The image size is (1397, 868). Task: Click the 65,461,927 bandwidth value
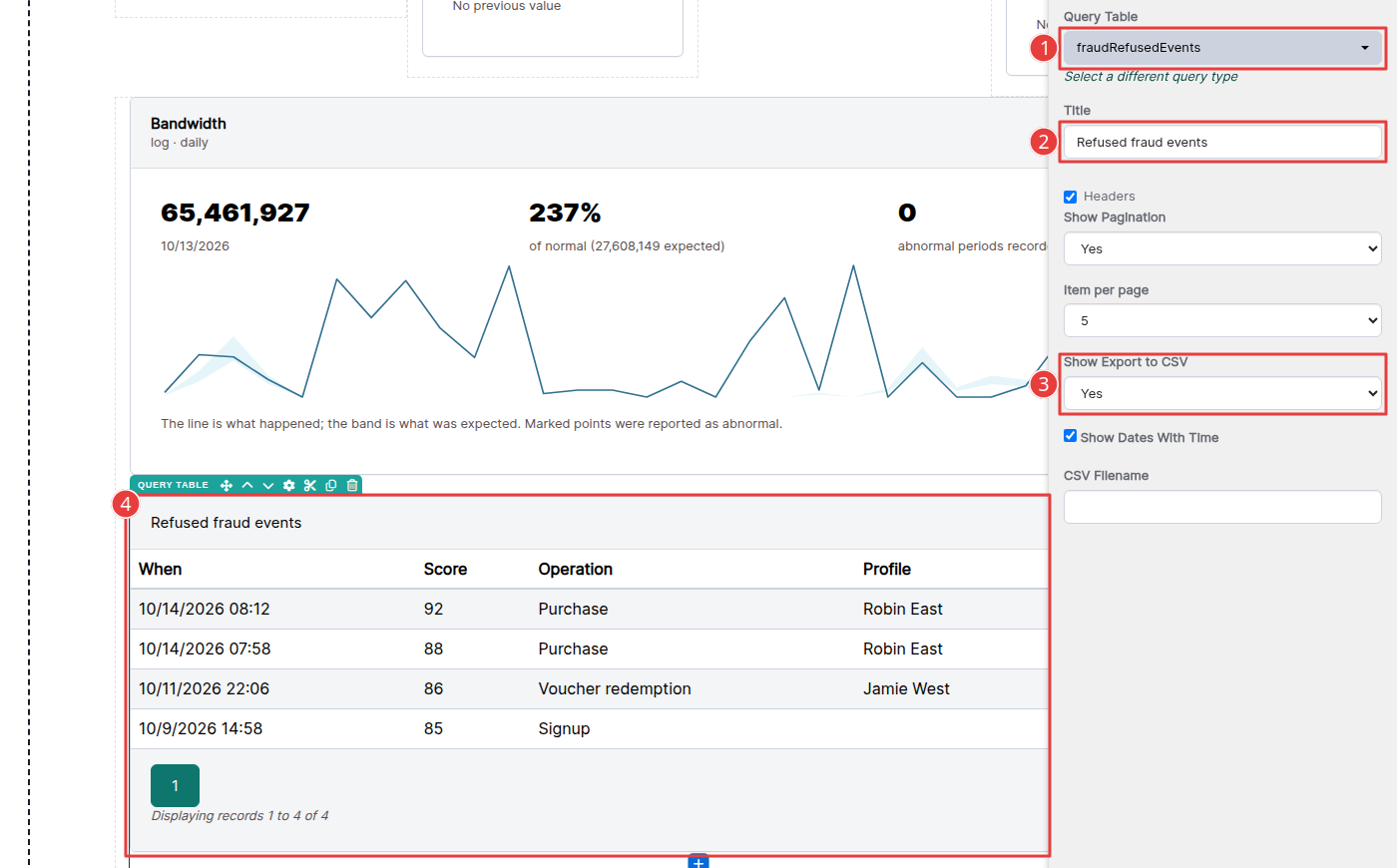coord(235,213)
